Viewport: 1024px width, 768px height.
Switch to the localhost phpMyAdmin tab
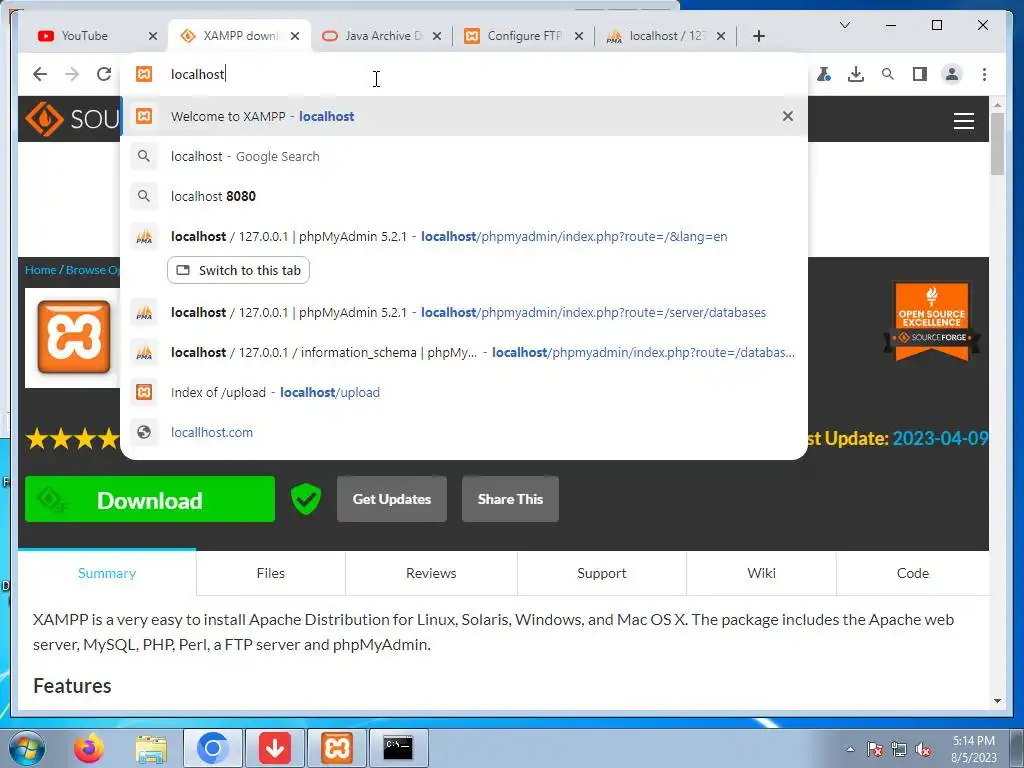658,36
